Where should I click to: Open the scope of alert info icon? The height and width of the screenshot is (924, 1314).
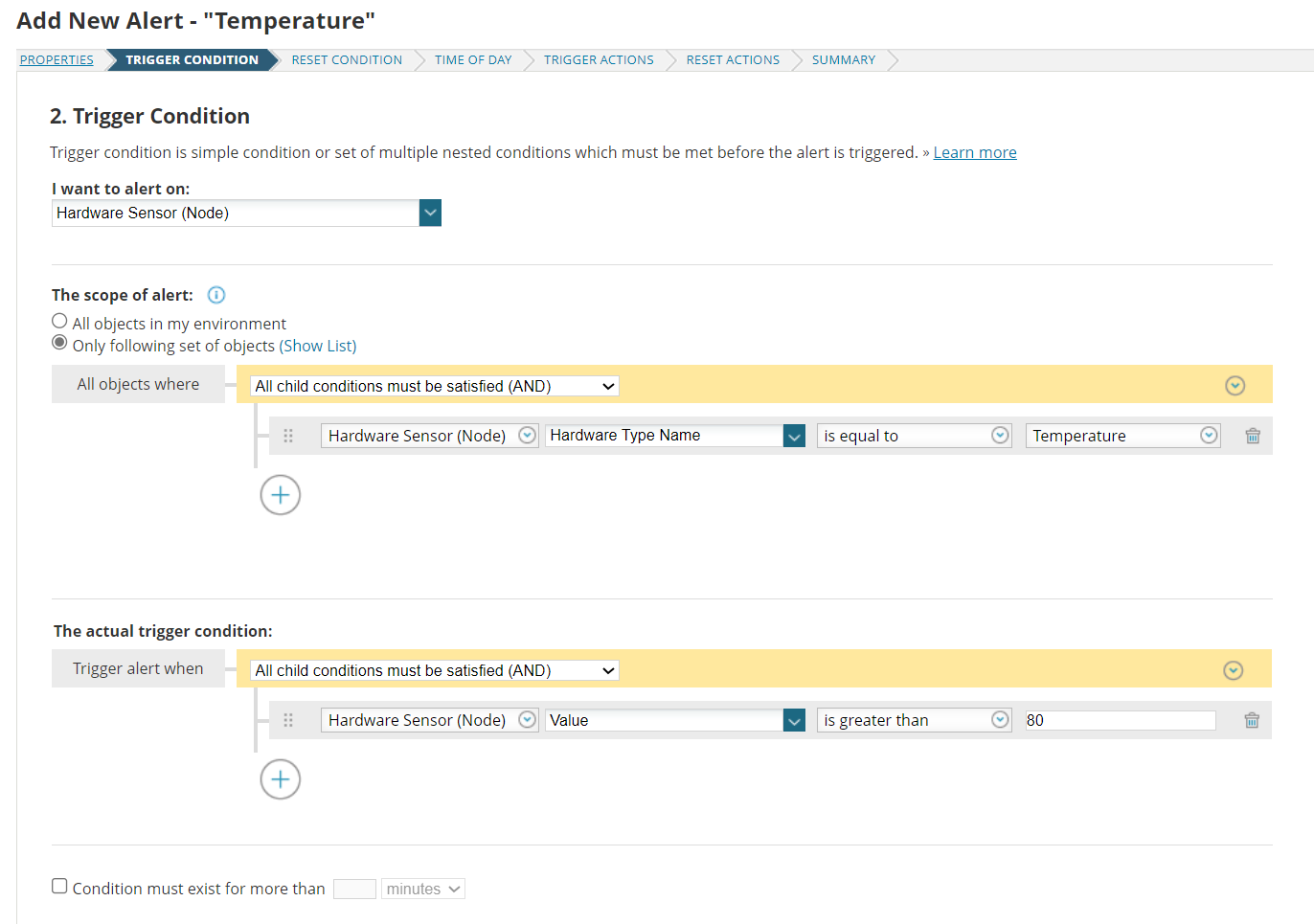point(216,295)
